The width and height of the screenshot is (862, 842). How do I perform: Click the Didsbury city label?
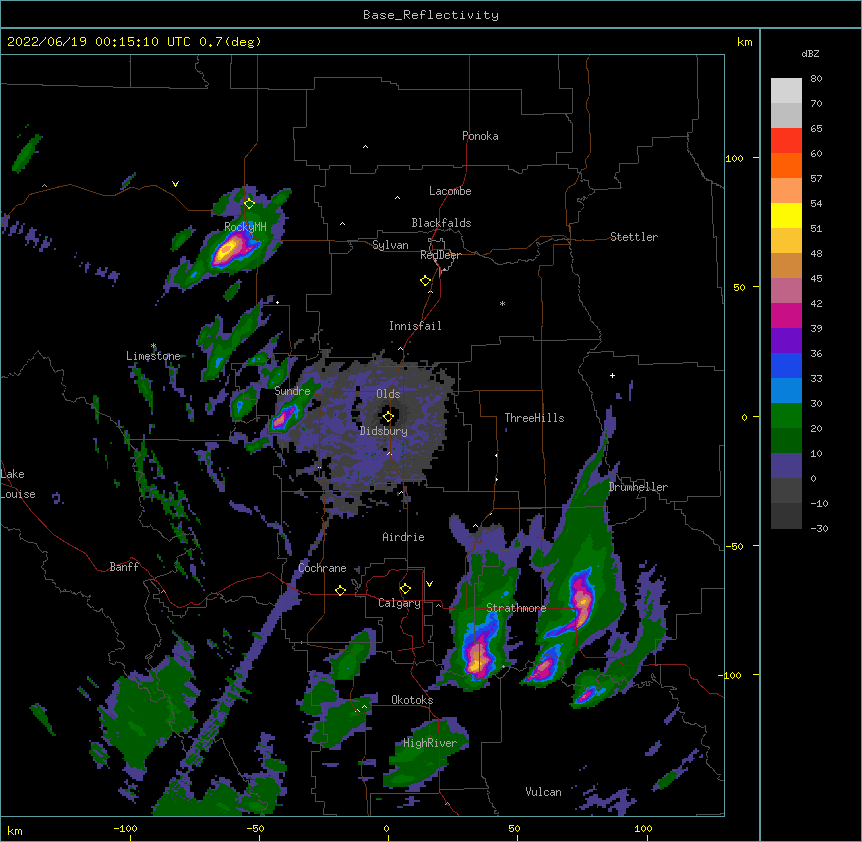pos(384,431)
